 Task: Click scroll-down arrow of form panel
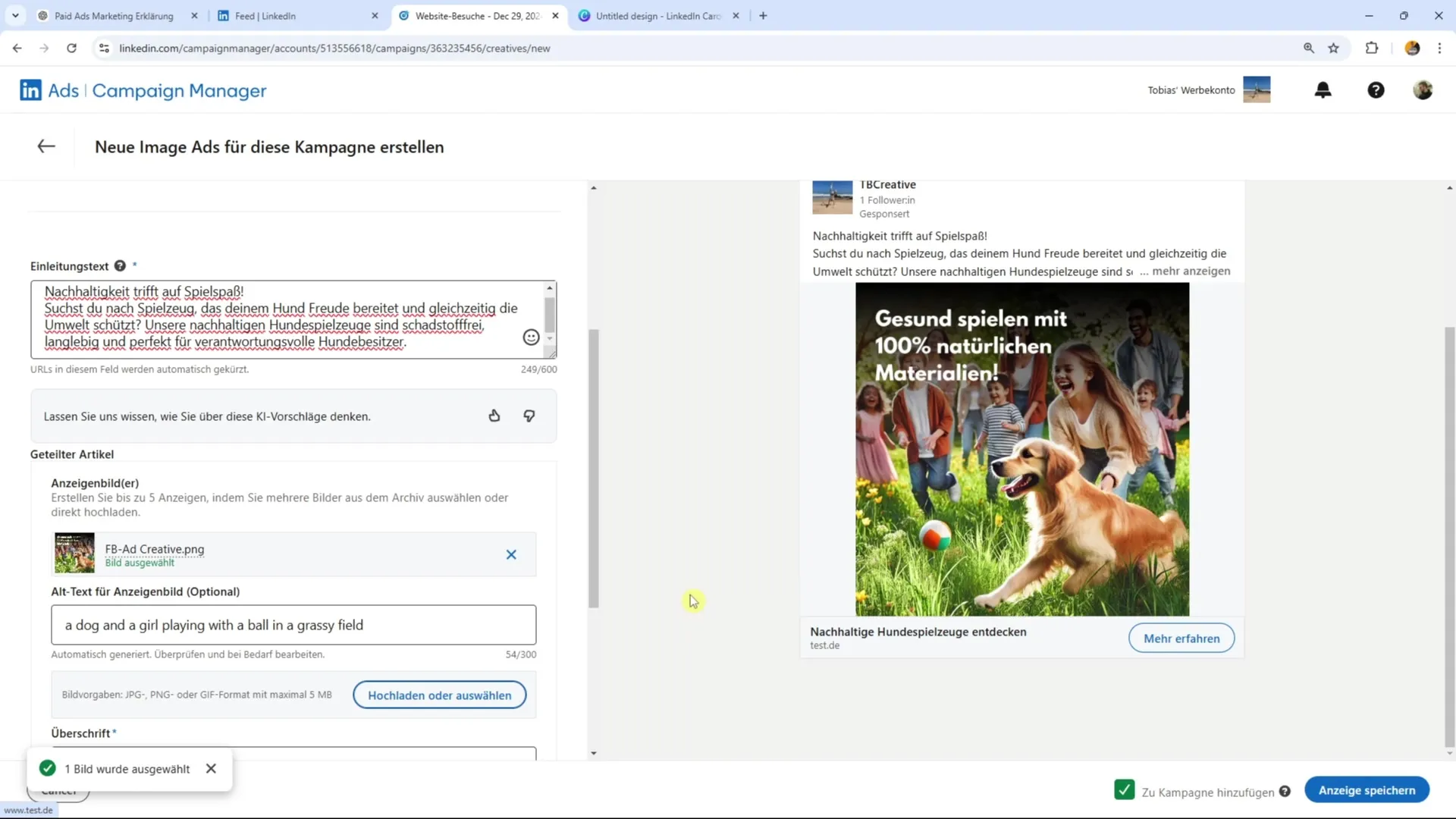(x=594, y=753)
